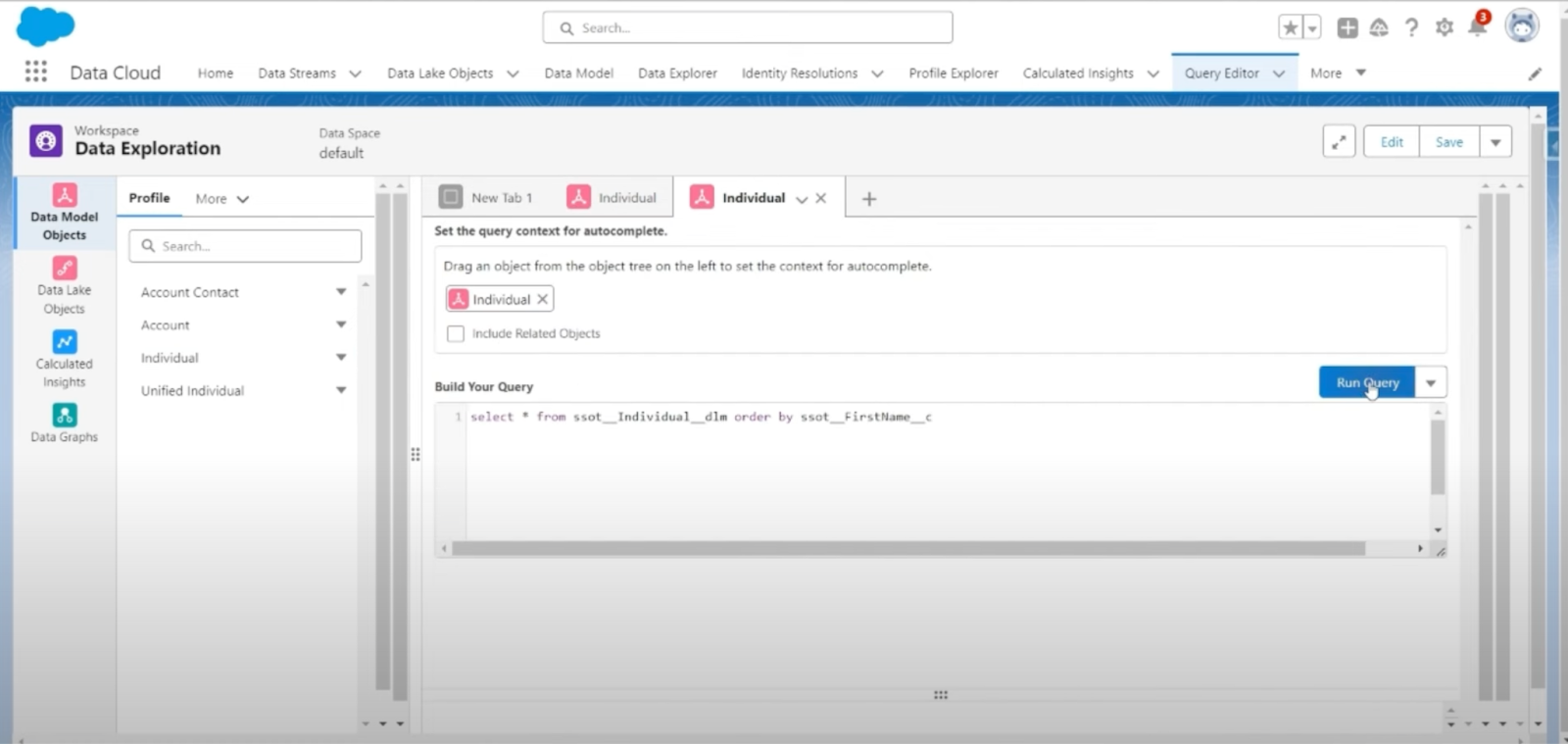Click the query editor horizontal scrollbar
1568x744 pixels.
click(908, 549)
